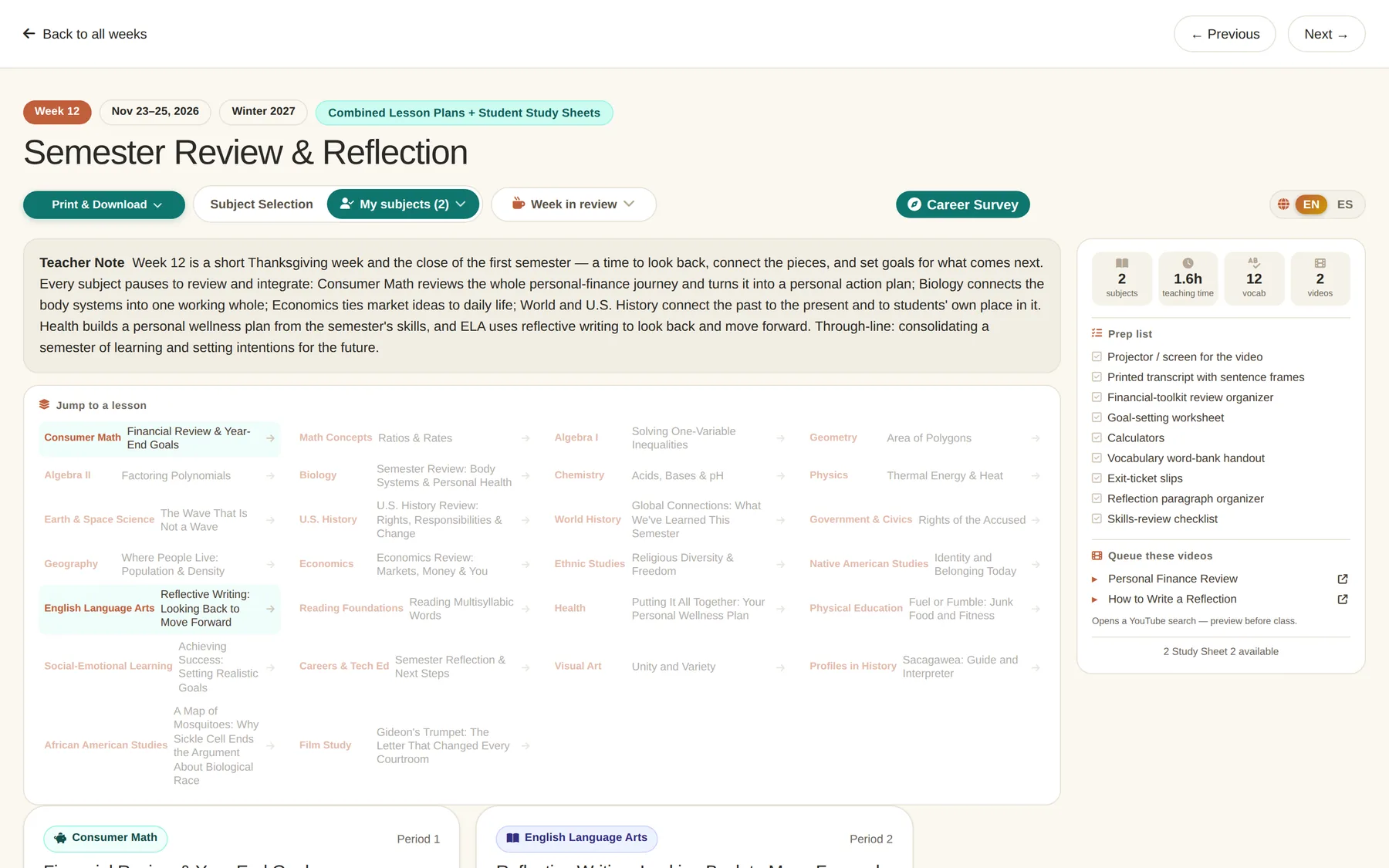Click the Winter 2027 tag

tap(263, 112)
